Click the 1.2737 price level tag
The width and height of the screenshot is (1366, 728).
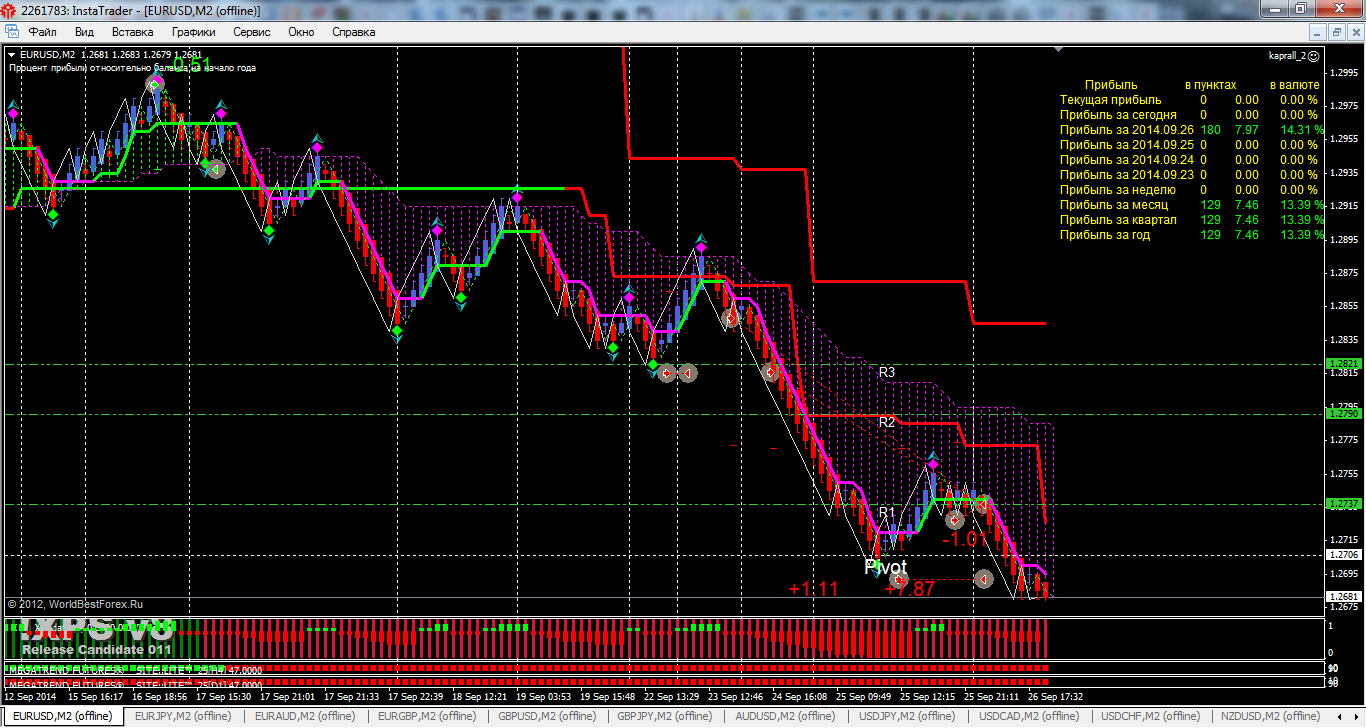1342,504
